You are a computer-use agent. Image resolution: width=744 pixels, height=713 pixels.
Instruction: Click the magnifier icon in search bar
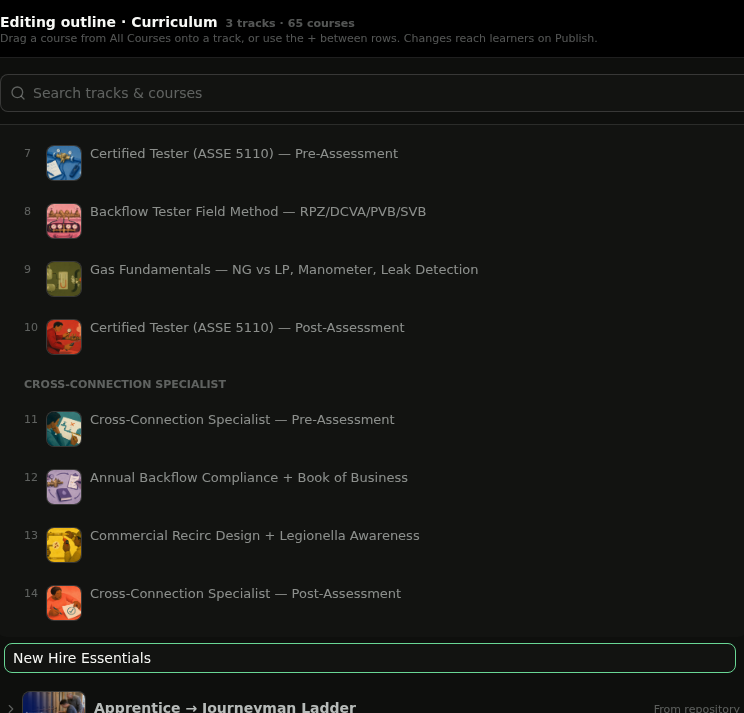(18, 93)
